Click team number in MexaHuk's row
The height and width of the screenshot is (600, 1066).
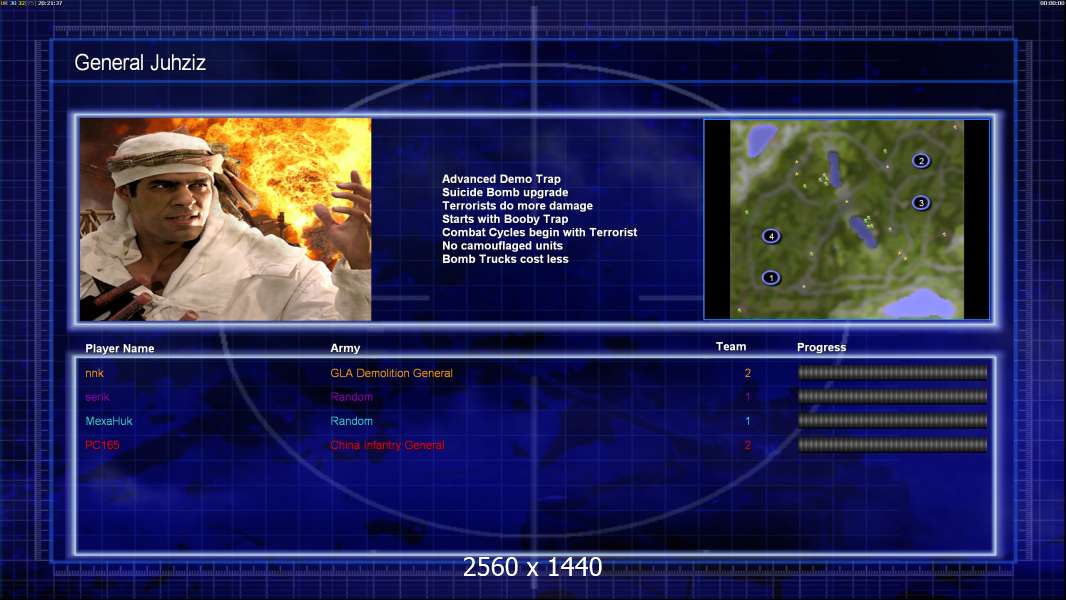(x=748, y=421)
